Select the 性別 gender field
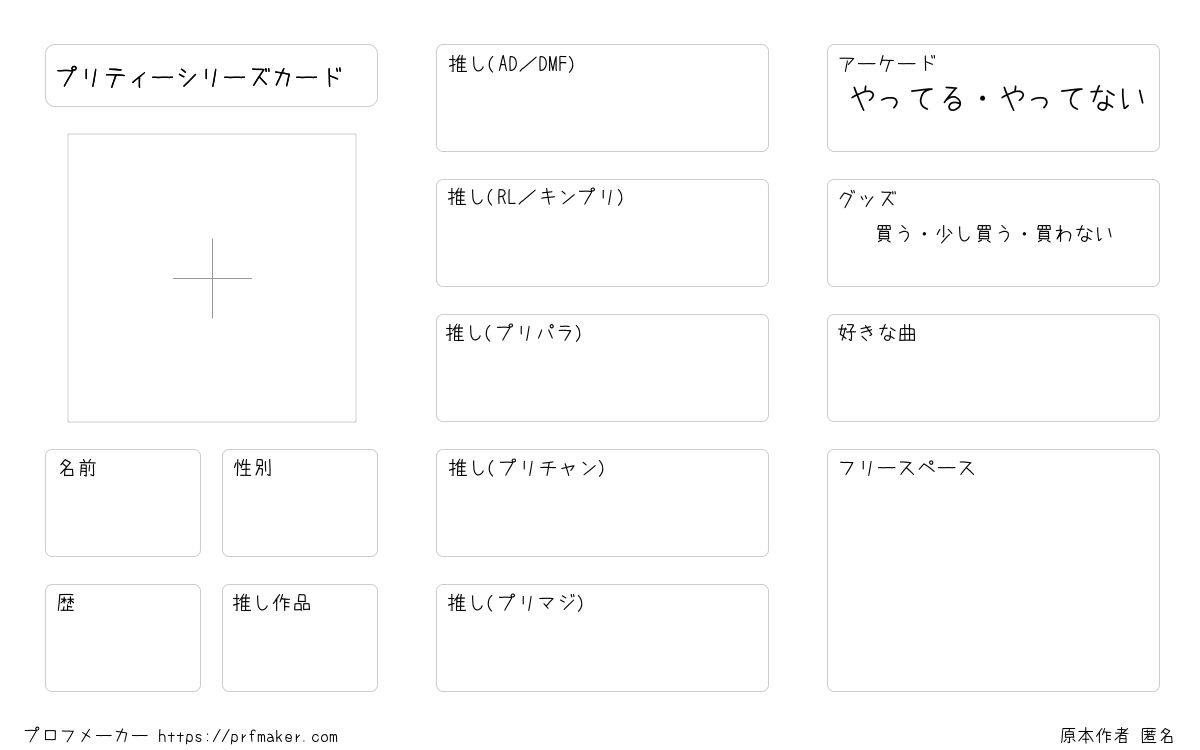 coord(300,503)
